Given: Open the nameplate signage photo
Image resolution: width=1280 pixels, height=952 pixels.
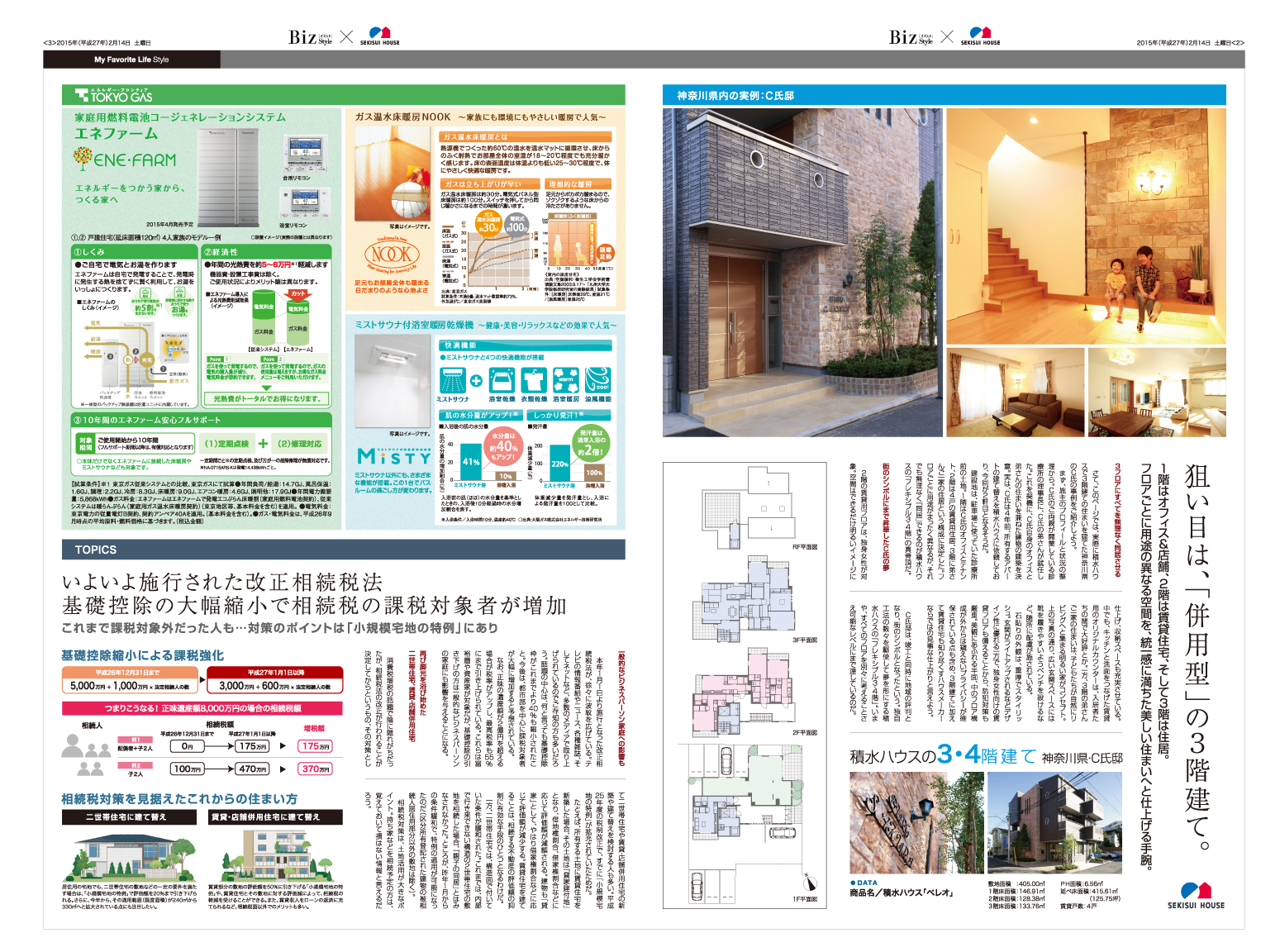Looking at the screenshot, I should coord(916,823).
